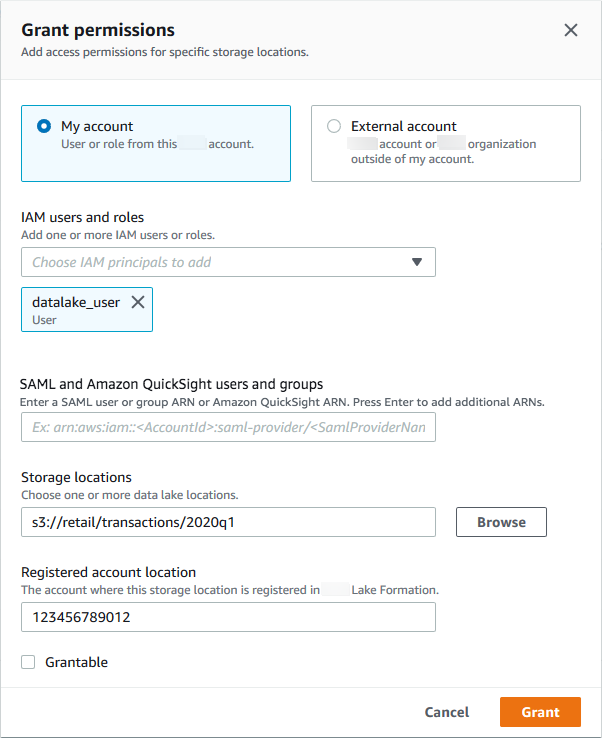Select the datalake_user User chip
602x738 pixels.
(75, 310)
